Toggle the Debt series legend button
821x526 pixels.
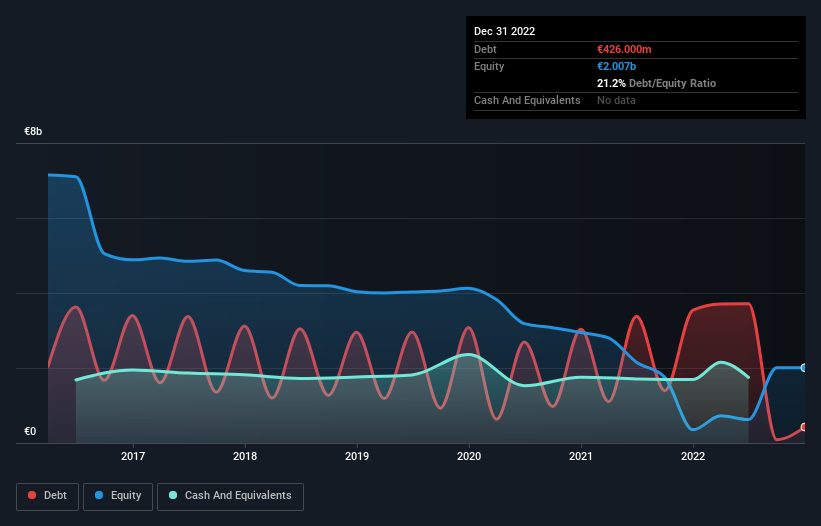click(48, 496)
